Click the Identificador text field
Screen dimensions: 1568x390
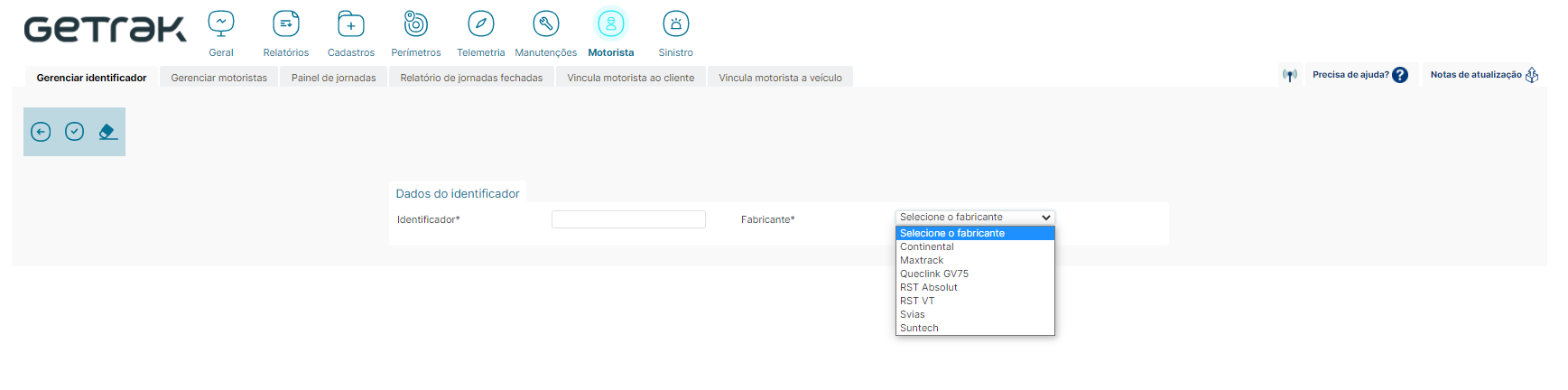point(628,219)
